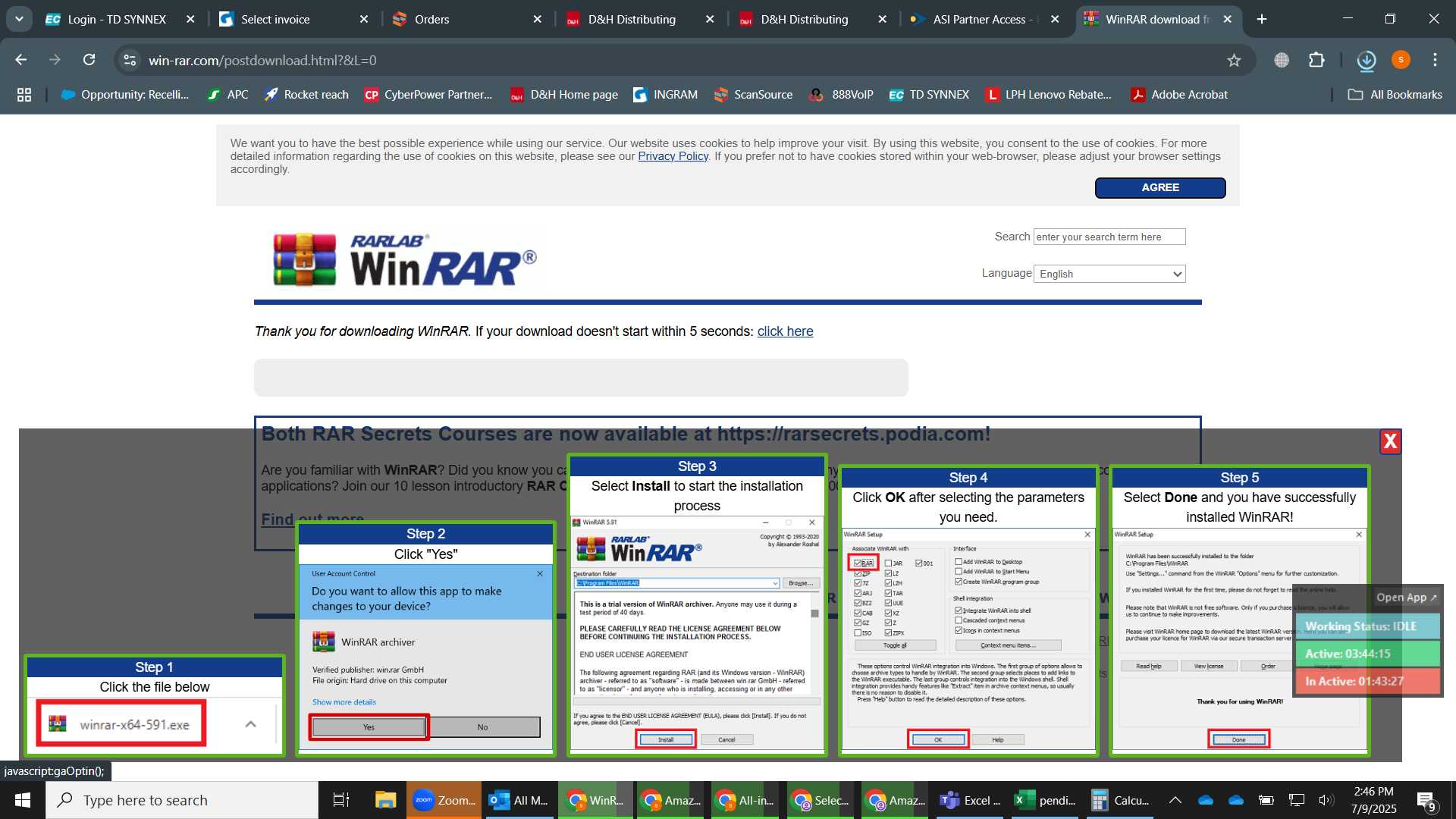Bookmark this page with the star icon
The image size is (1456, 819).
point(1234,60)
